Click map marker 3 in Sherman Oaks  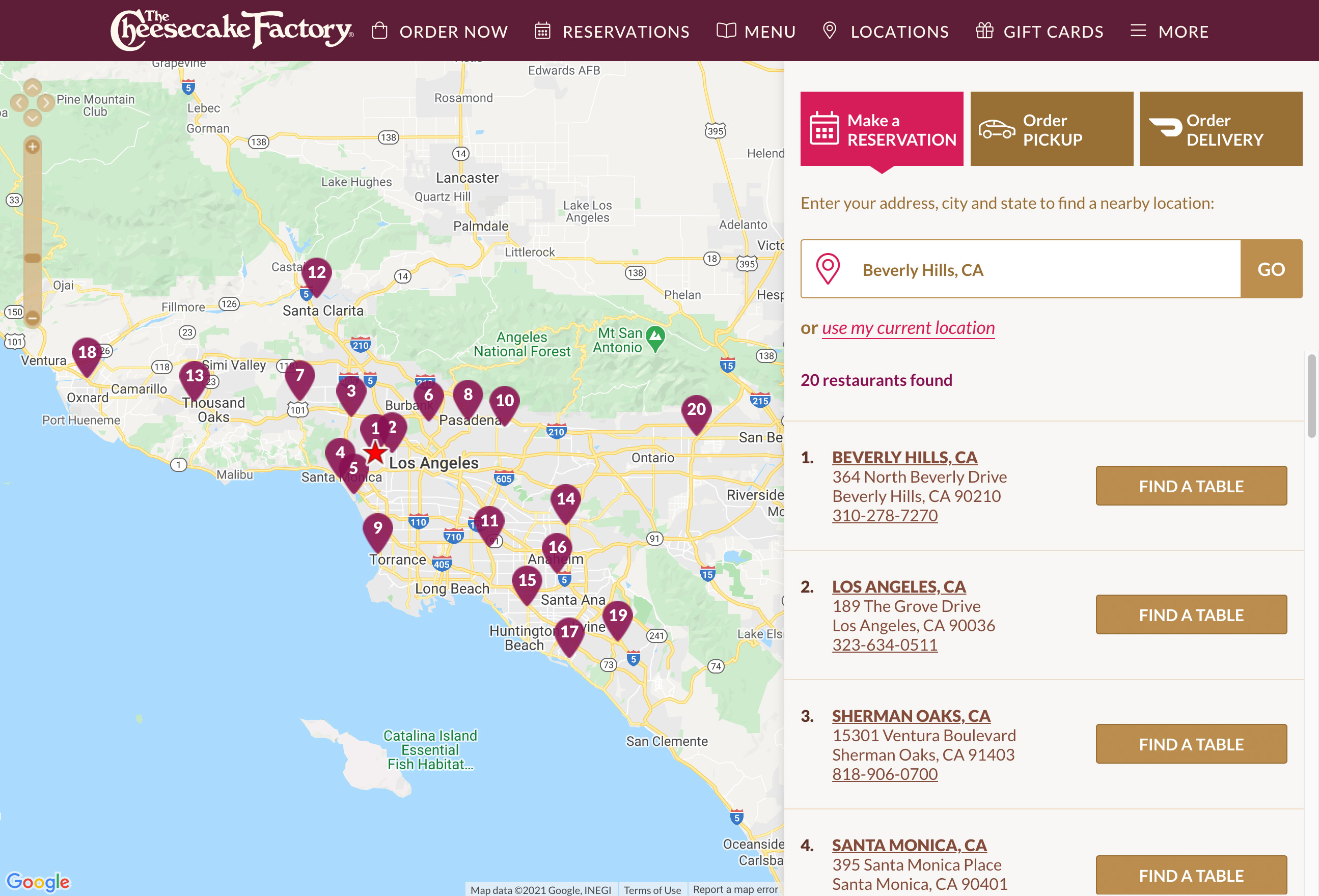(351, 393)
